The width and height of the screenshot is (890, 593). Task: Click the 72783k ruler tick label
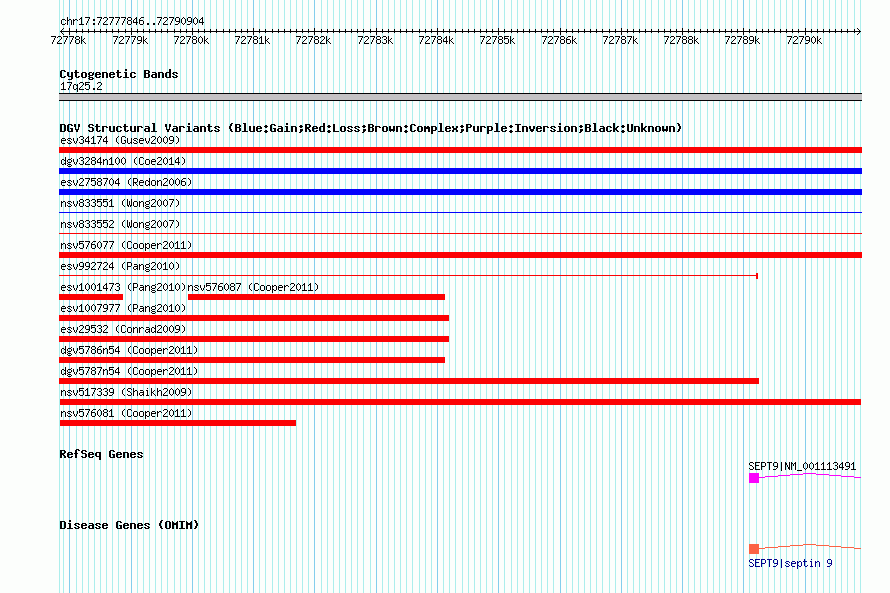click(x=375, y=40)
